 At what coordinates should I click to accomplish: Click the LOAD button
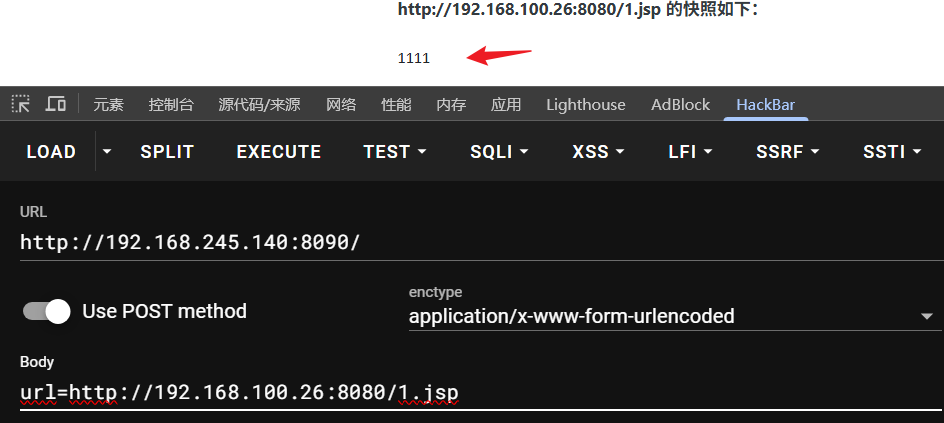51,152
